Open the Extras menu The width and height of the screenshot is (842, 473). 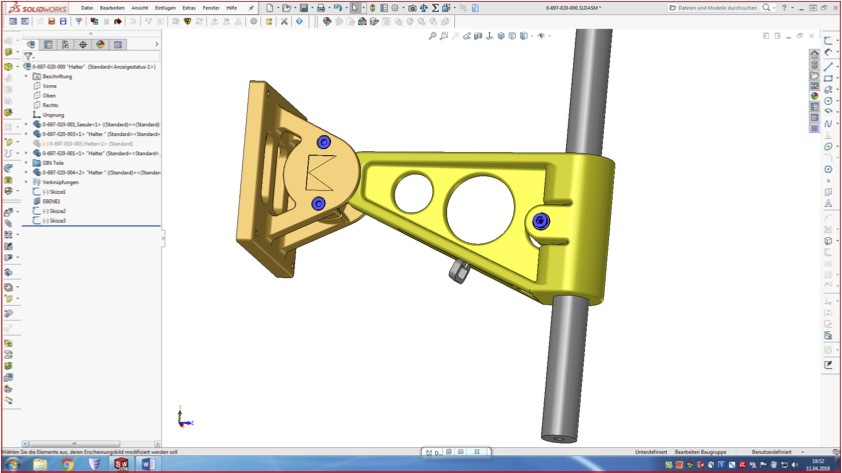(x=189, y=8)
